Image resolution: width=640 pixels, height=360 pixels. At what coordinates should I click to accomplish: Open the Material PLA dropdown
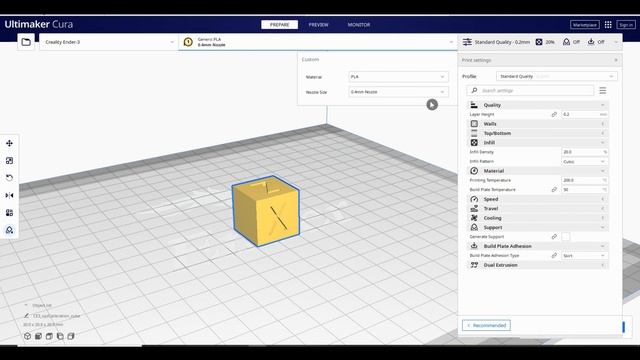click(398, 77)
